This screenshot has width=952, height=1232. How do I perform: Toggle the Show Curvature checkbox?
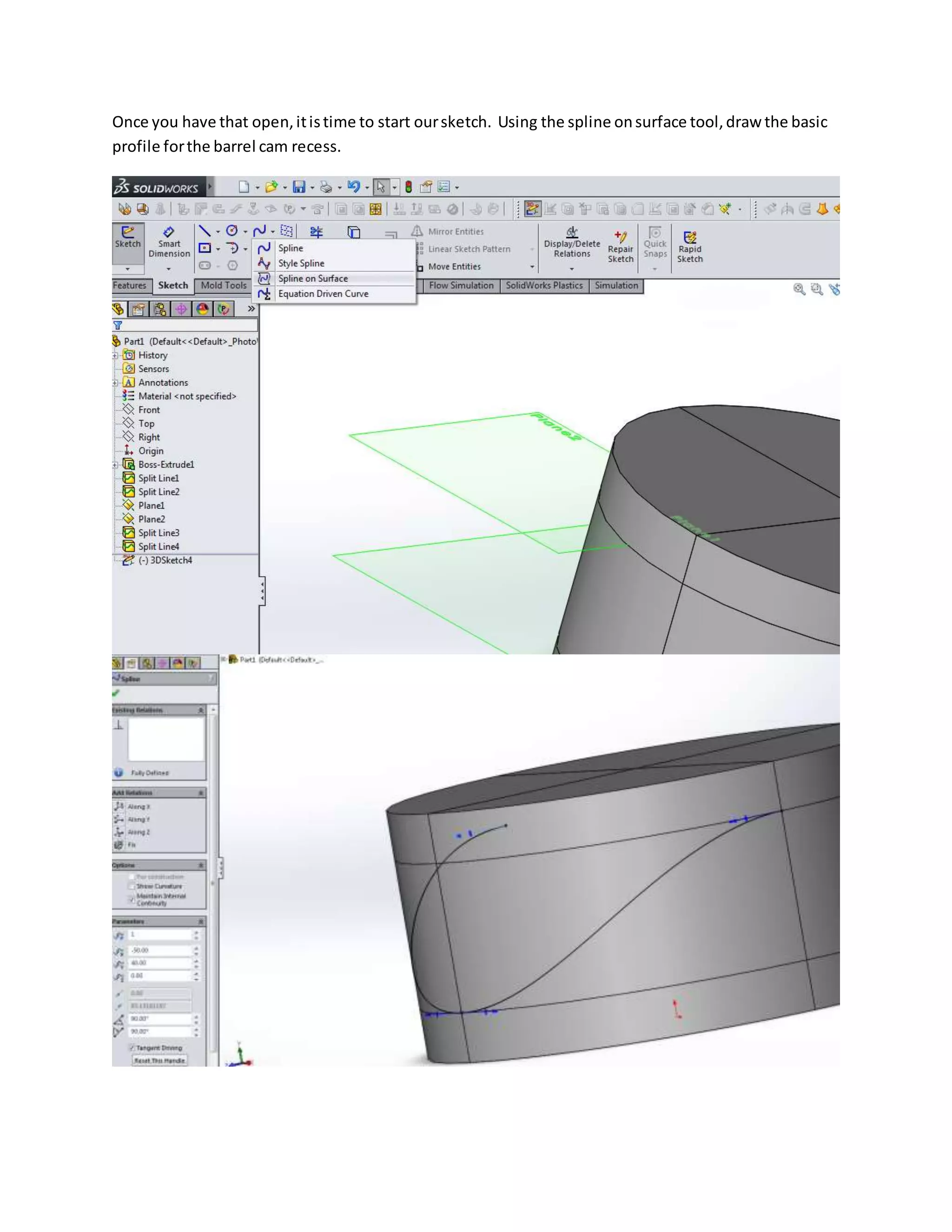click(x=132, y=886)
